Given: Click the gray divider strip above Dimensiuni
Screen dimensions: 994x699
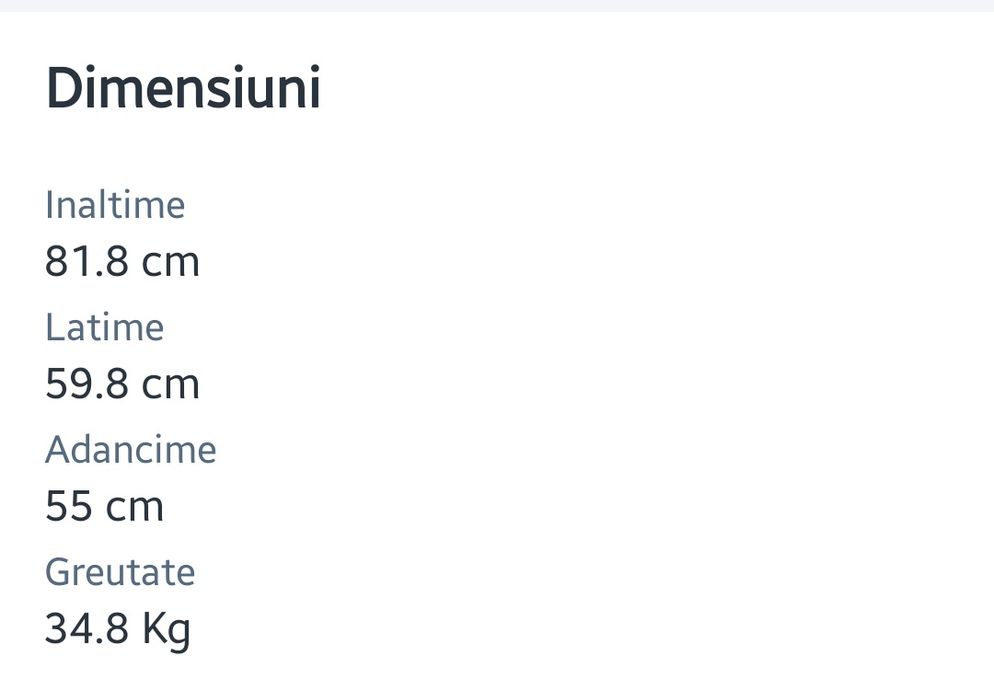Looking at the screenshot, I should point(497,5).
